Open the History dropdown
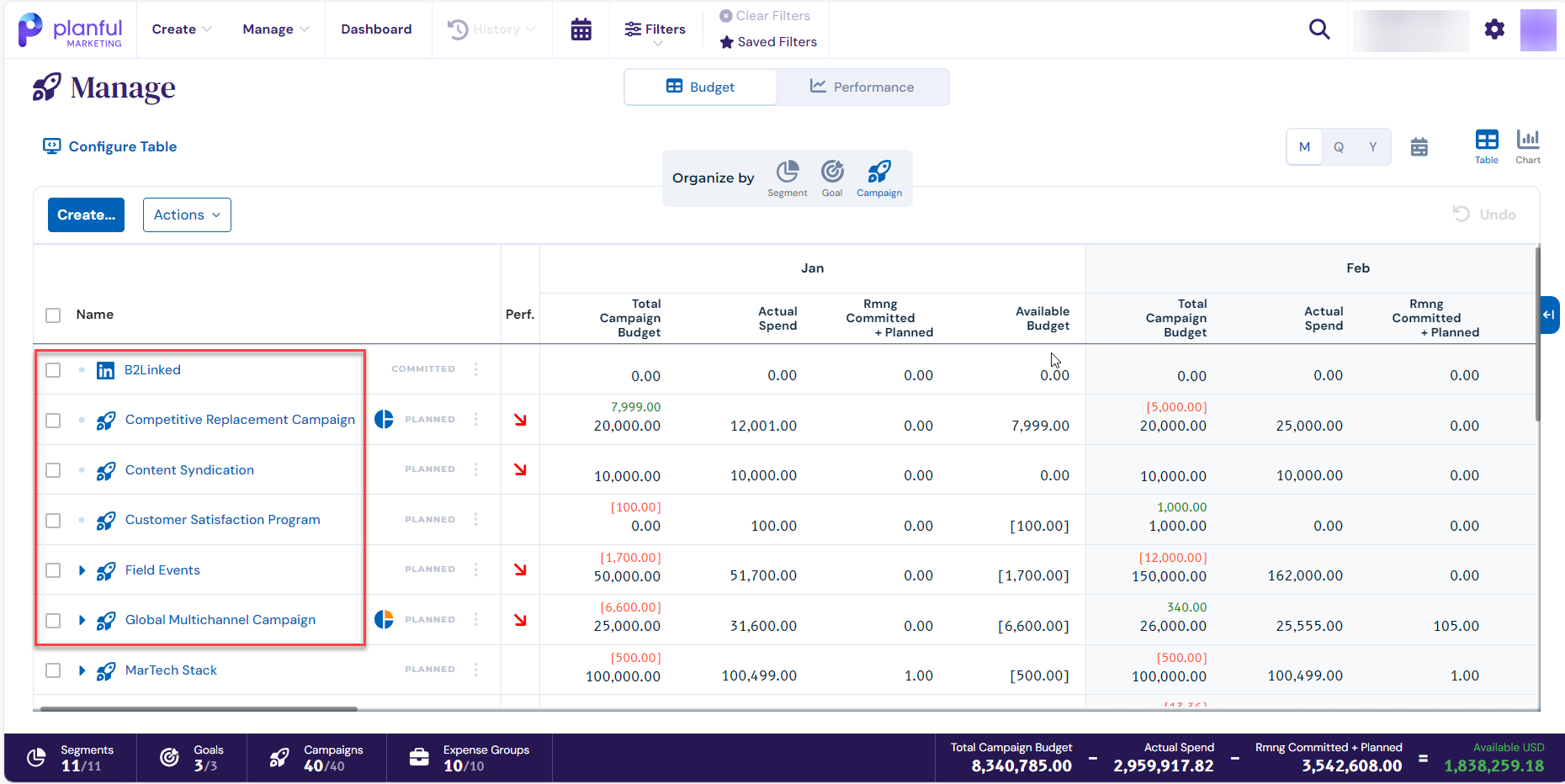 tap(491, 29)
